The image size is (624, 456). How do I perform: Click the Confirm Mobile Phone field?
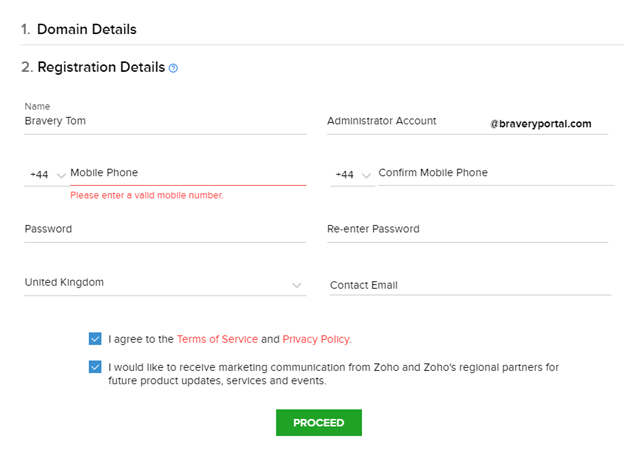point(492,173)
